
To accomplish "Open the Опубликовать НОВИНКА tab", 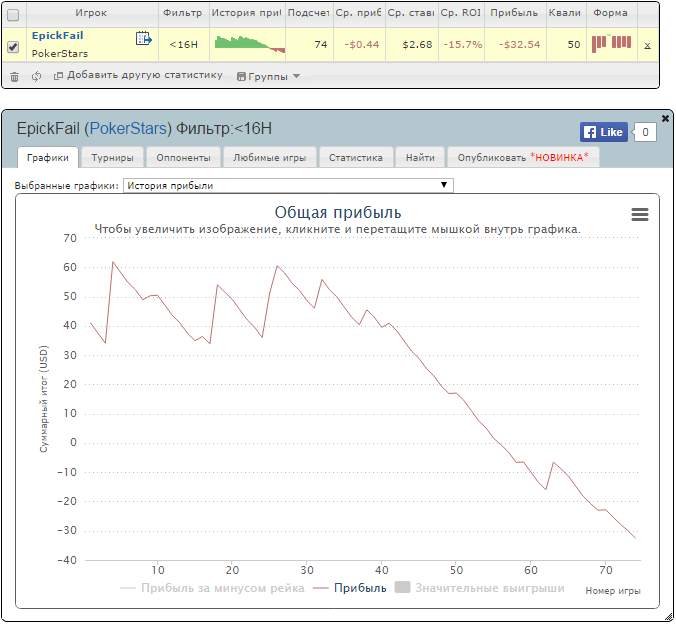I will pos(523,157).
